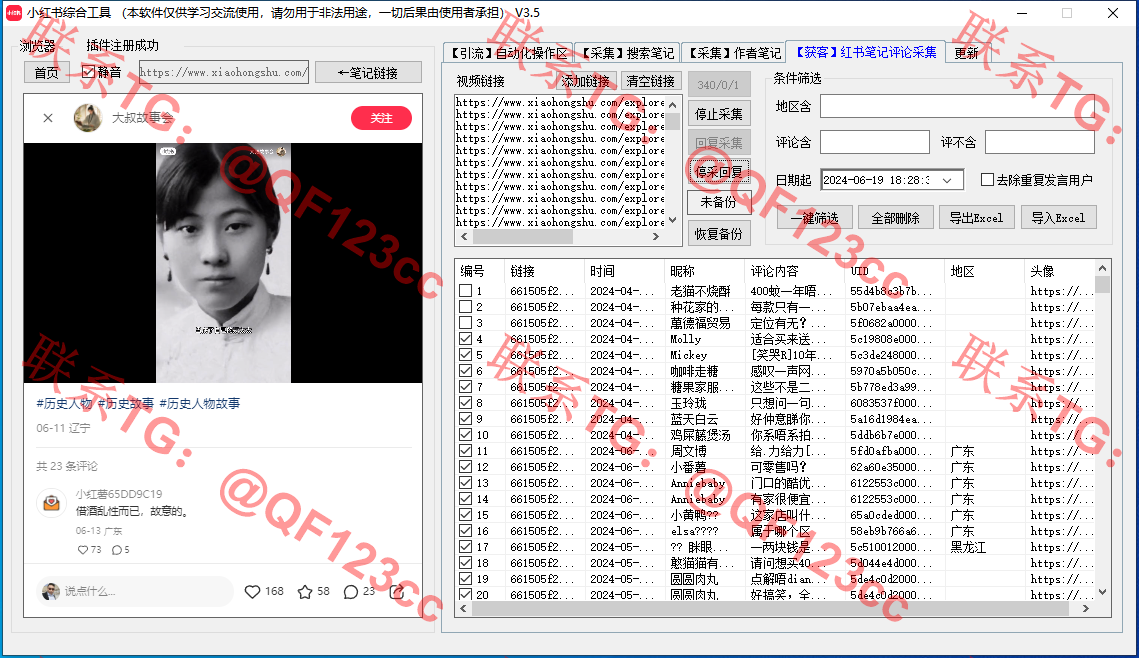Open replies icon showing 5
Image resolution: width=1139 pixels, height=658 pixels.
coord(116,550)
